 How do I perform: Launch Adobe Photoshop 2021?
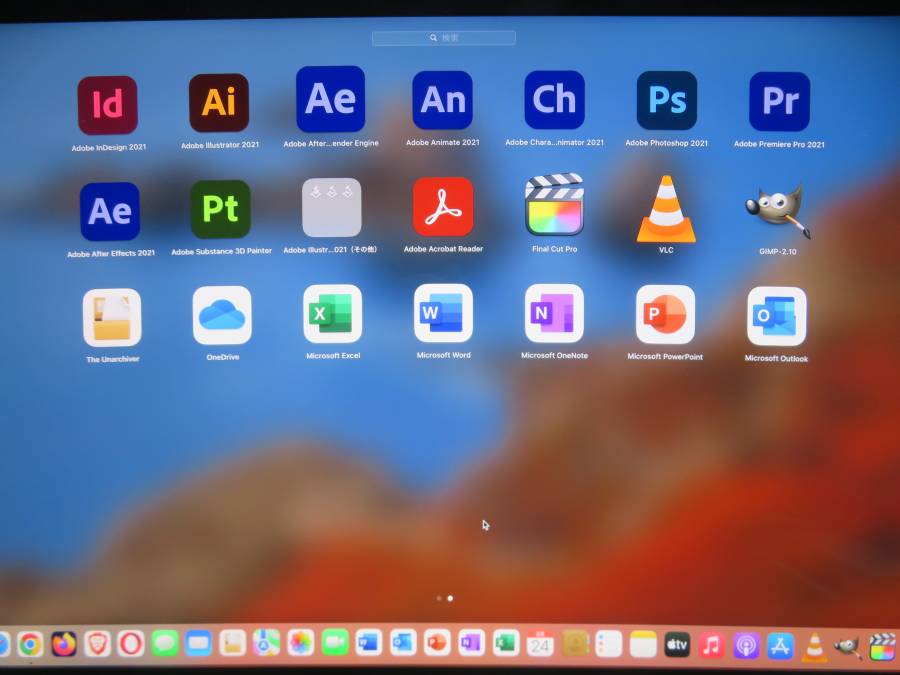[x=666, y=100]
